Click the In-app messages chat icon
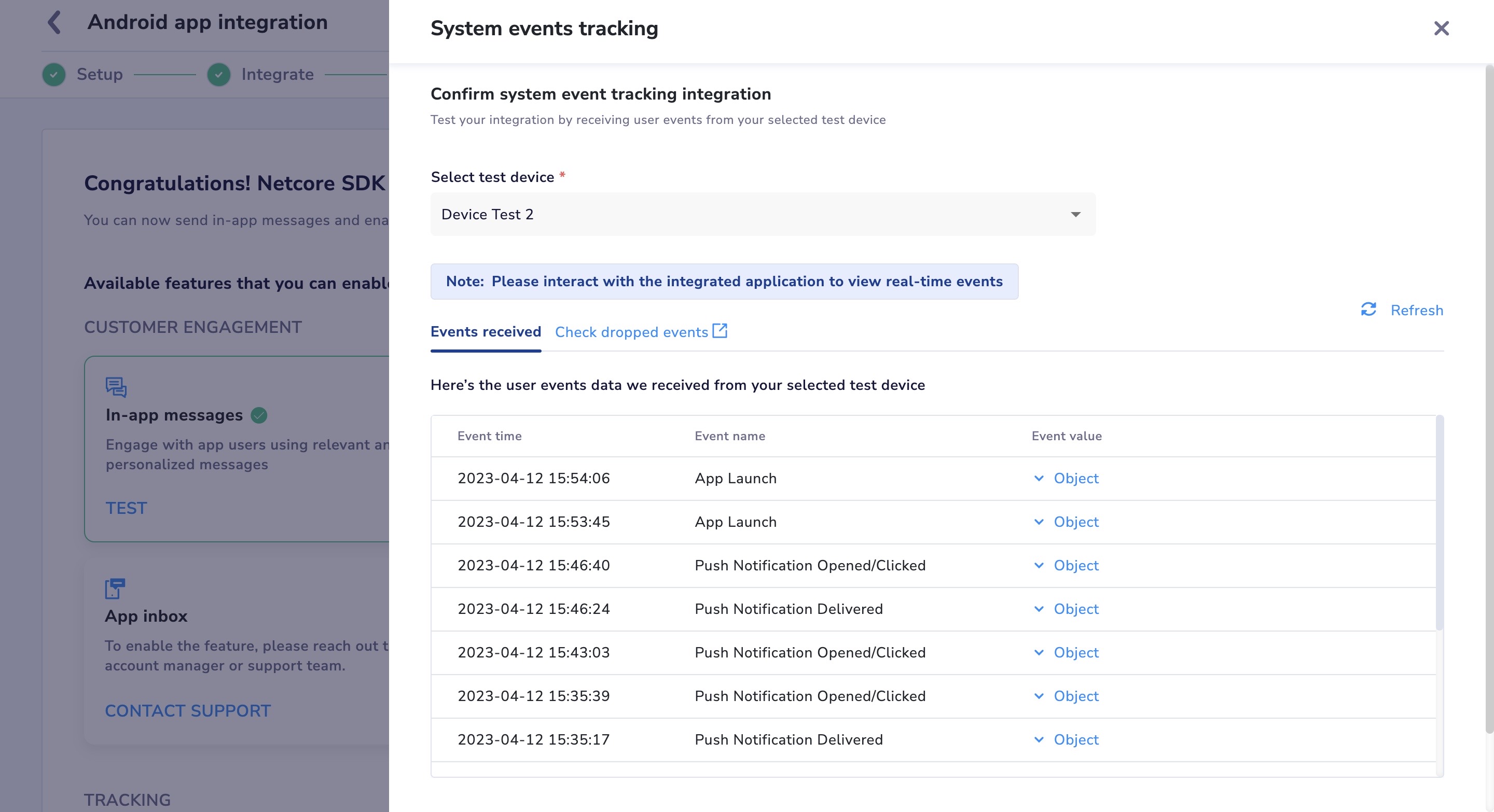Viewport: 1494px width, 812px height. (x=116, y=387)
